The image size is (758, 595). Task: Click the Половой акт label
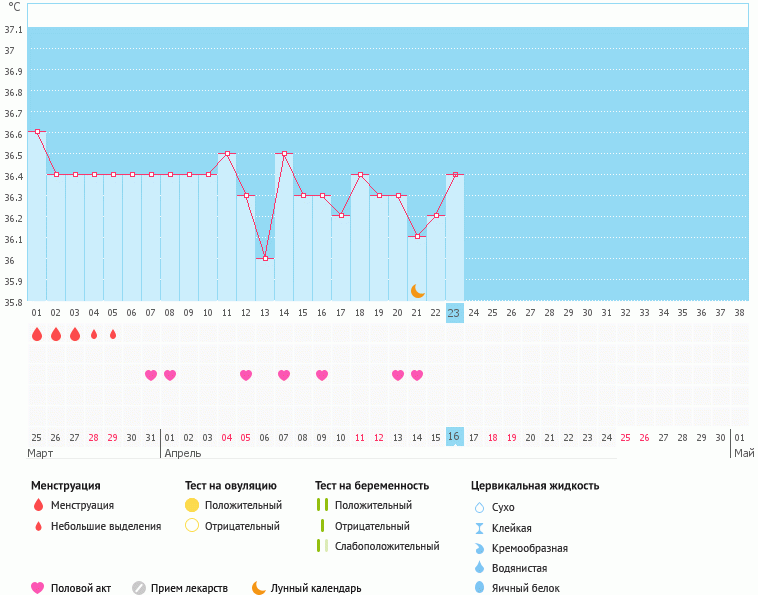click(81, 588)
